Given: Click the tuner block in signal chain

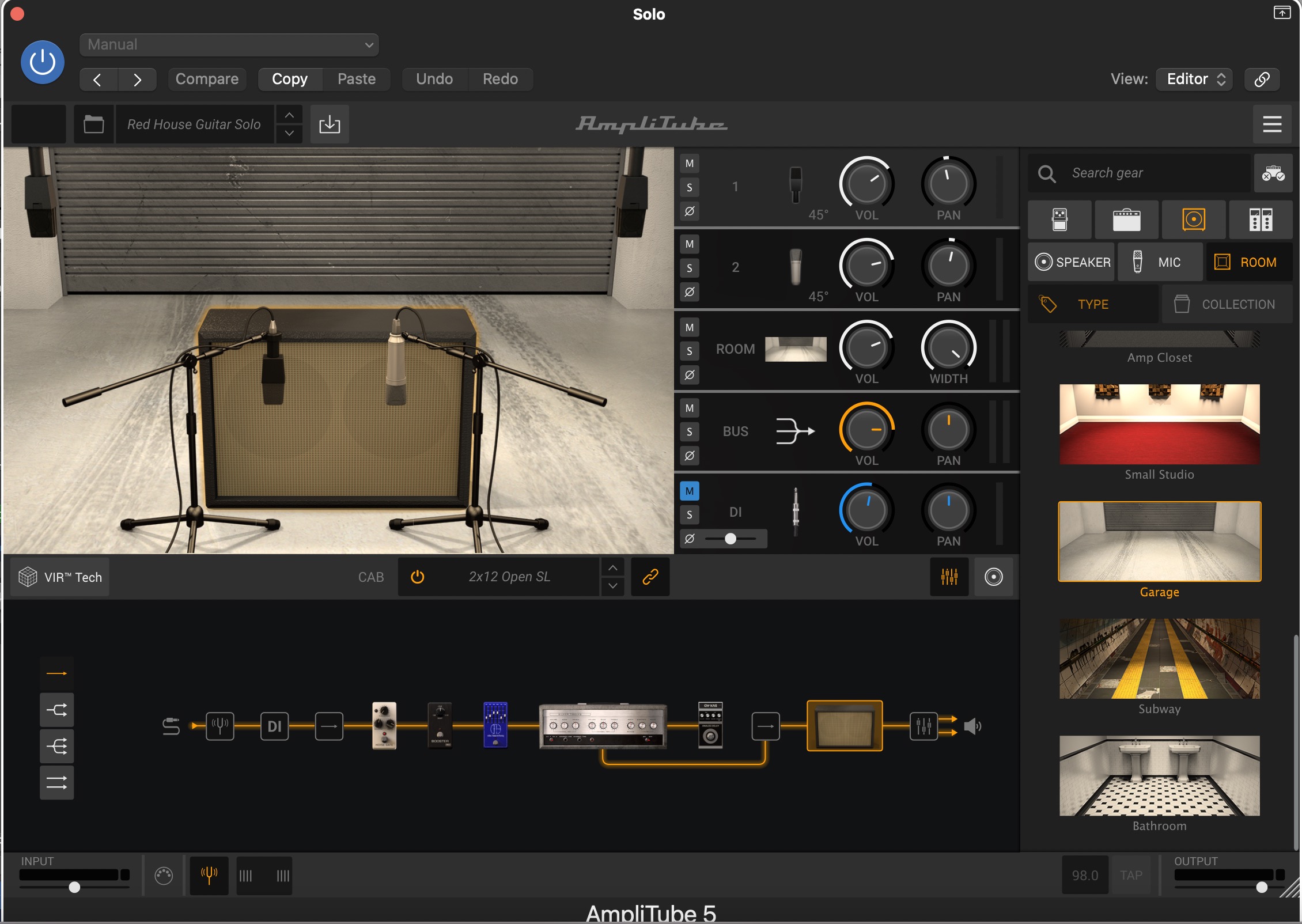Looking at the screenshot, I should (220, 726).
